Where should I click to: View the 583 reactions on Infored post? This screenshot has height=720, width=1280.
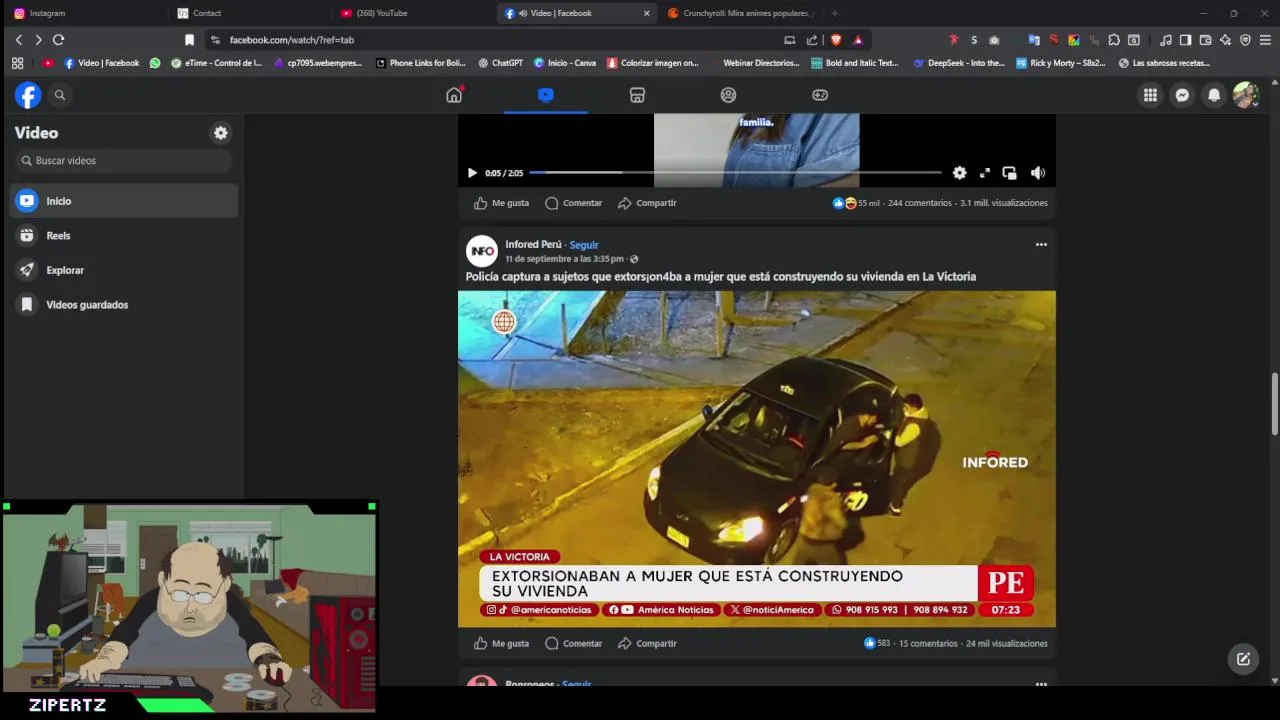(877, 644)
